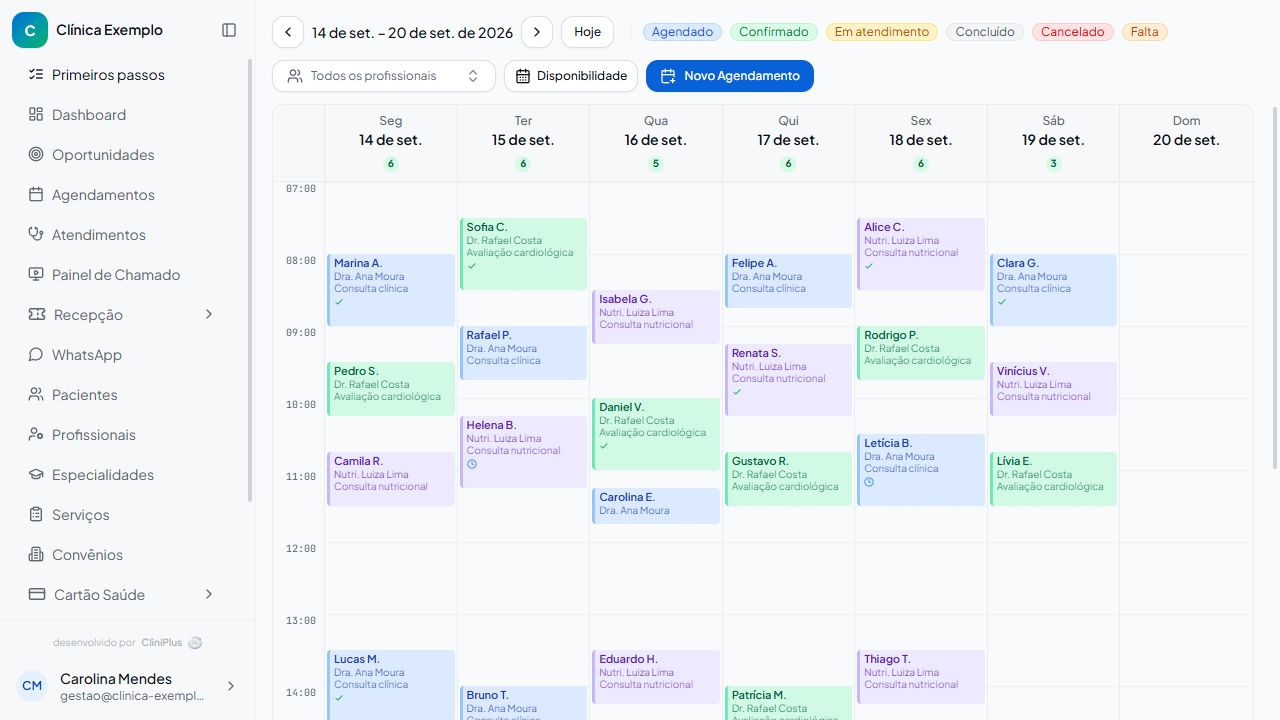The height and width of the screenshot is (720, 1280).
Task: Click the Novo Agendamento button
Action: tap(730, 76)
